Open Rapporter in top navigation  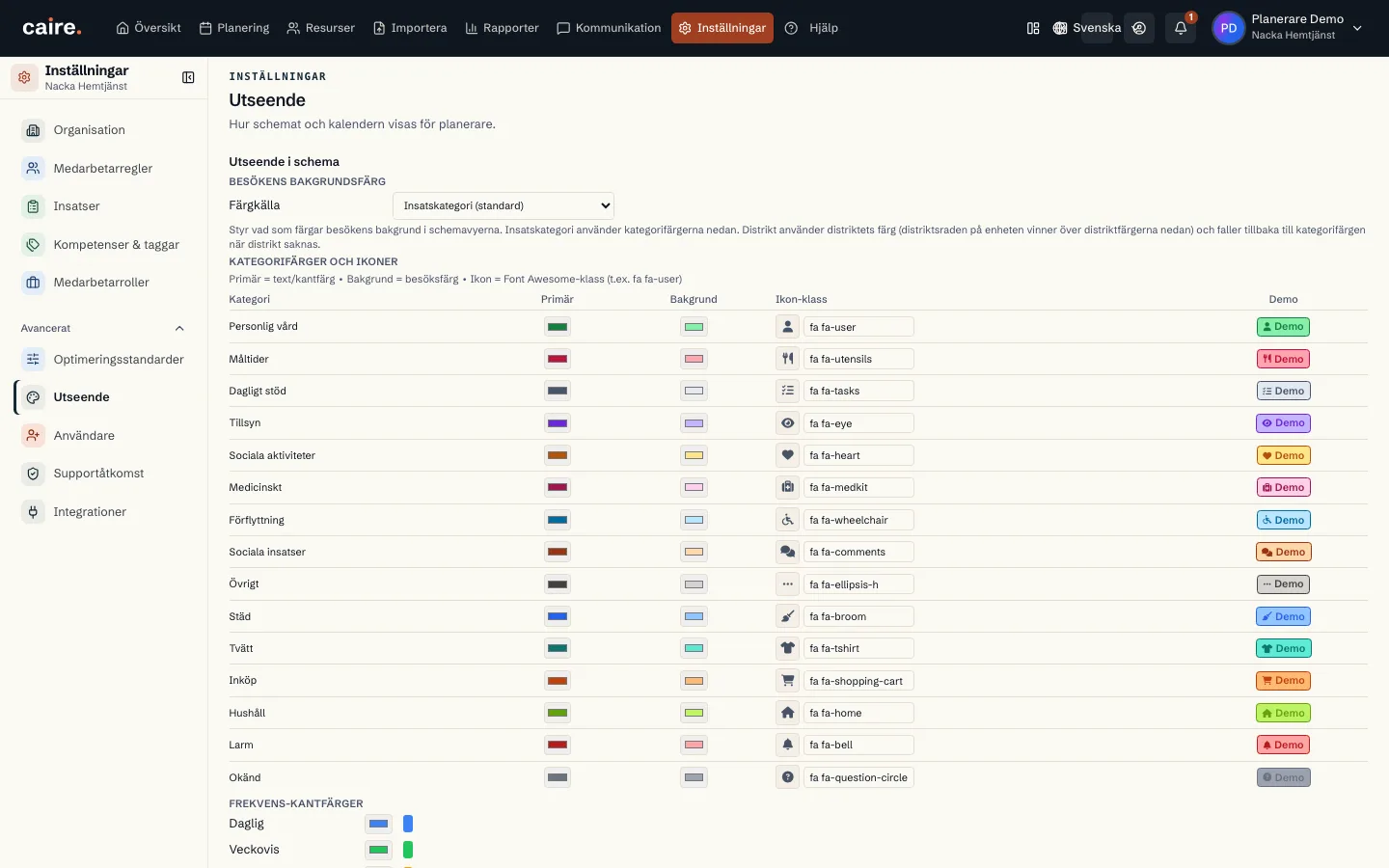click(502, 28)
